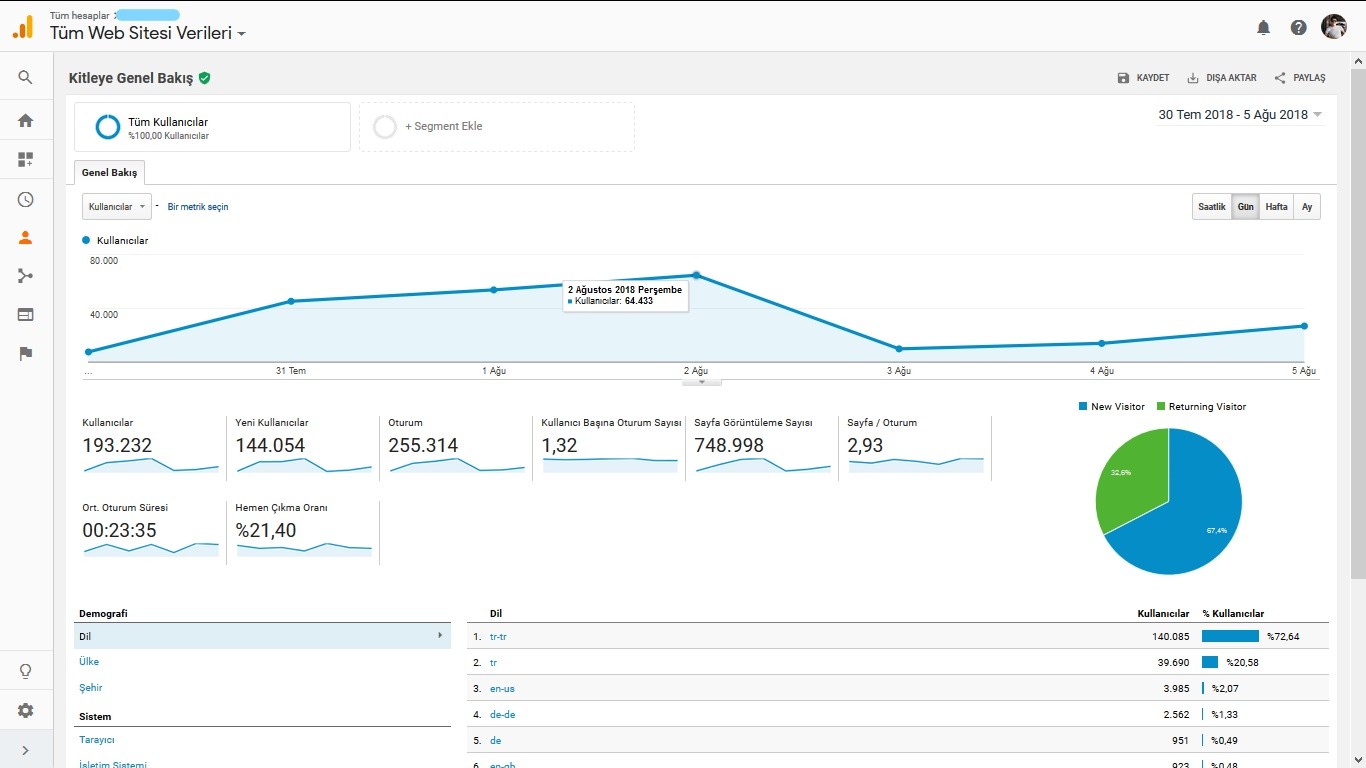Open the Kullanıcılar metric dropdown
The height and width of the screenshot is (768, 1366).
click(116, 207)
